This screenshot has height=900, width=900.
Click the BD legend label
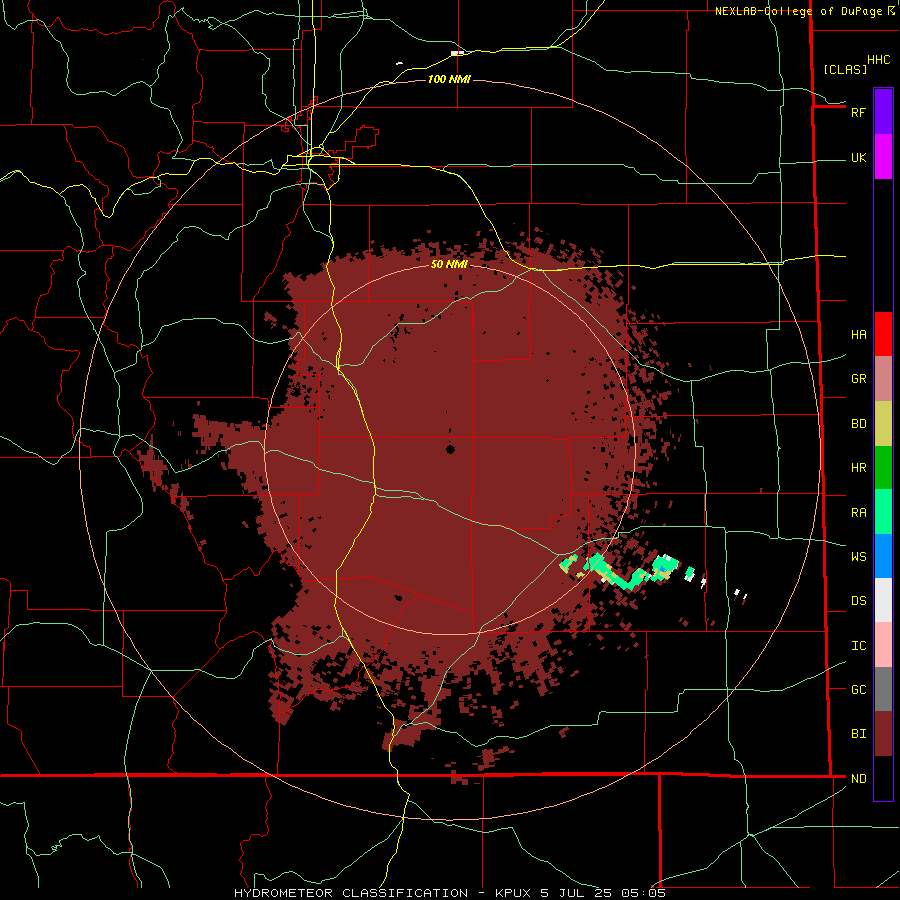[858, 424]
